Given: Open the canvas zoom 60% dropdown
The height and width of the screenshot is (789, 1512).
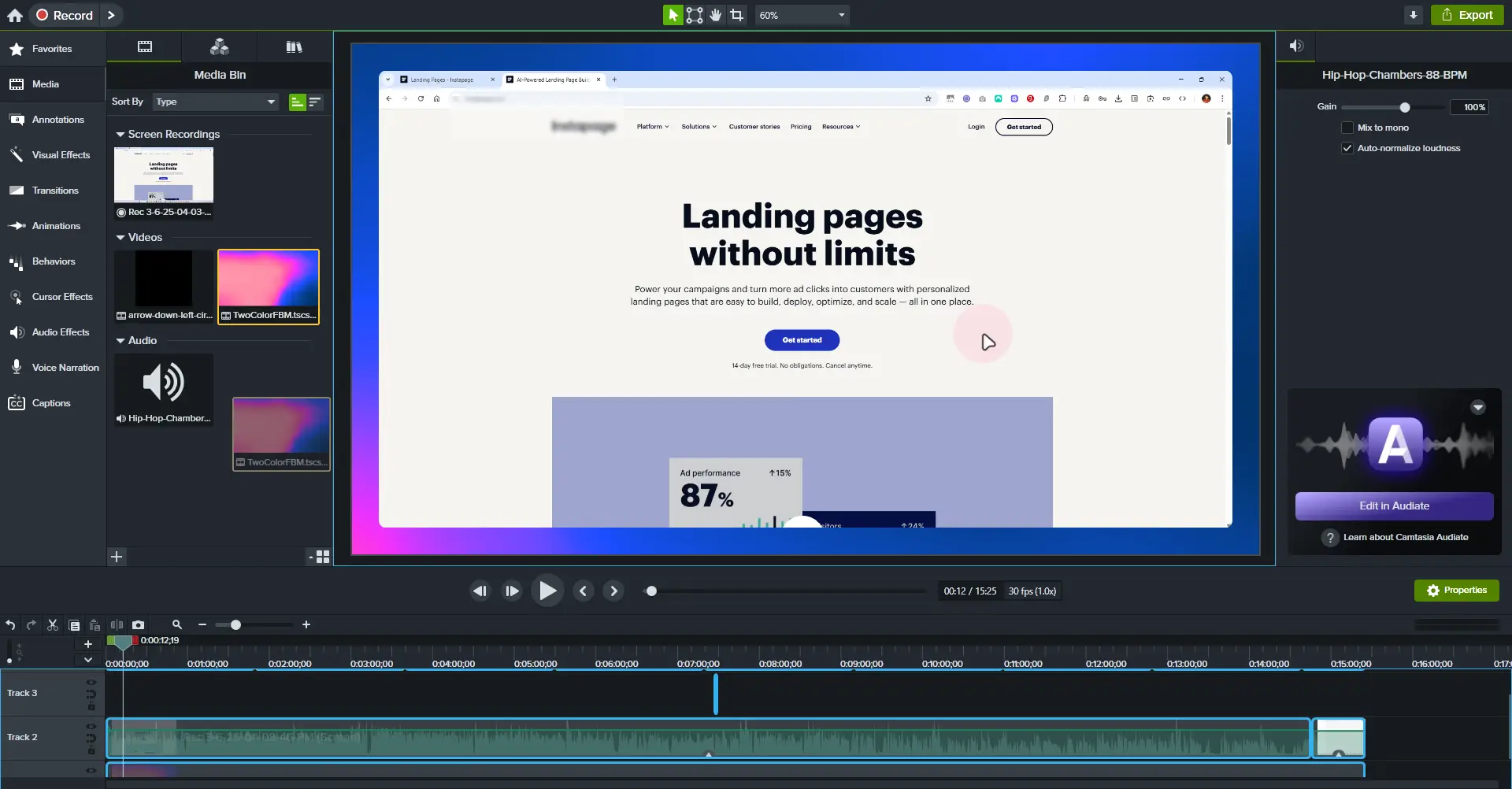Looking at the screenshot, I should [x=801, y=15].
